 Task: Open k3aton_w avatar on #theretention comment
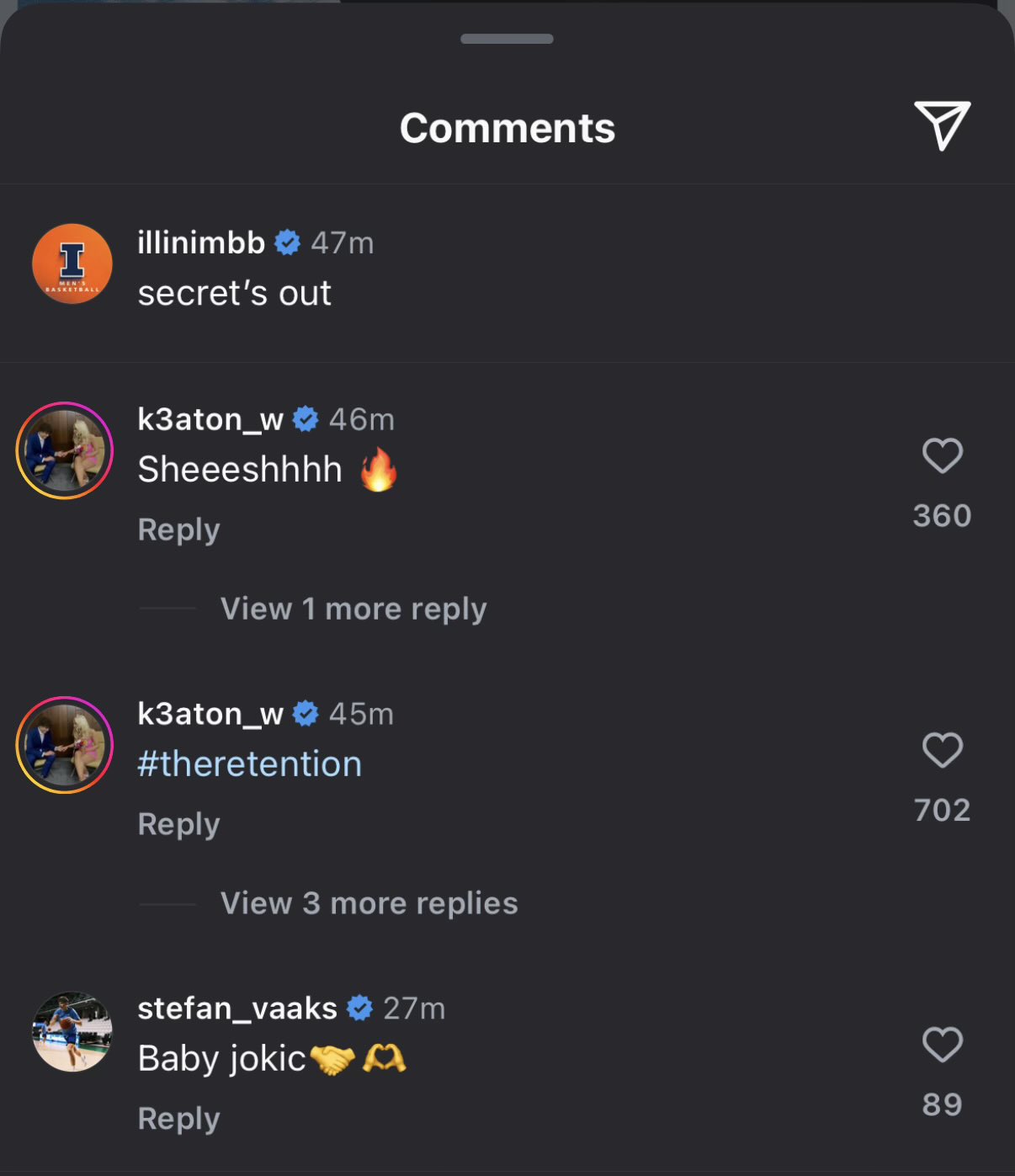pos(65,745)
